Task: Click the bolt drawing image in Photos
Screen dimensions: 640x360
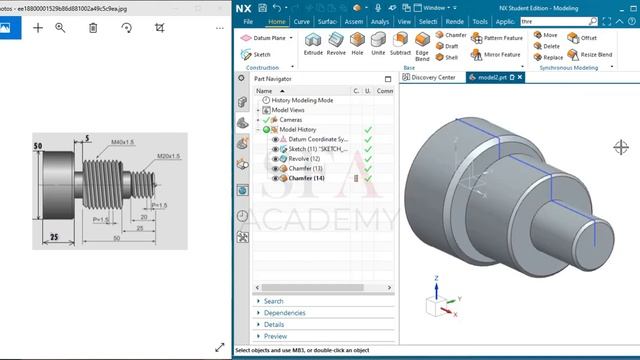Action: [110, 191]
